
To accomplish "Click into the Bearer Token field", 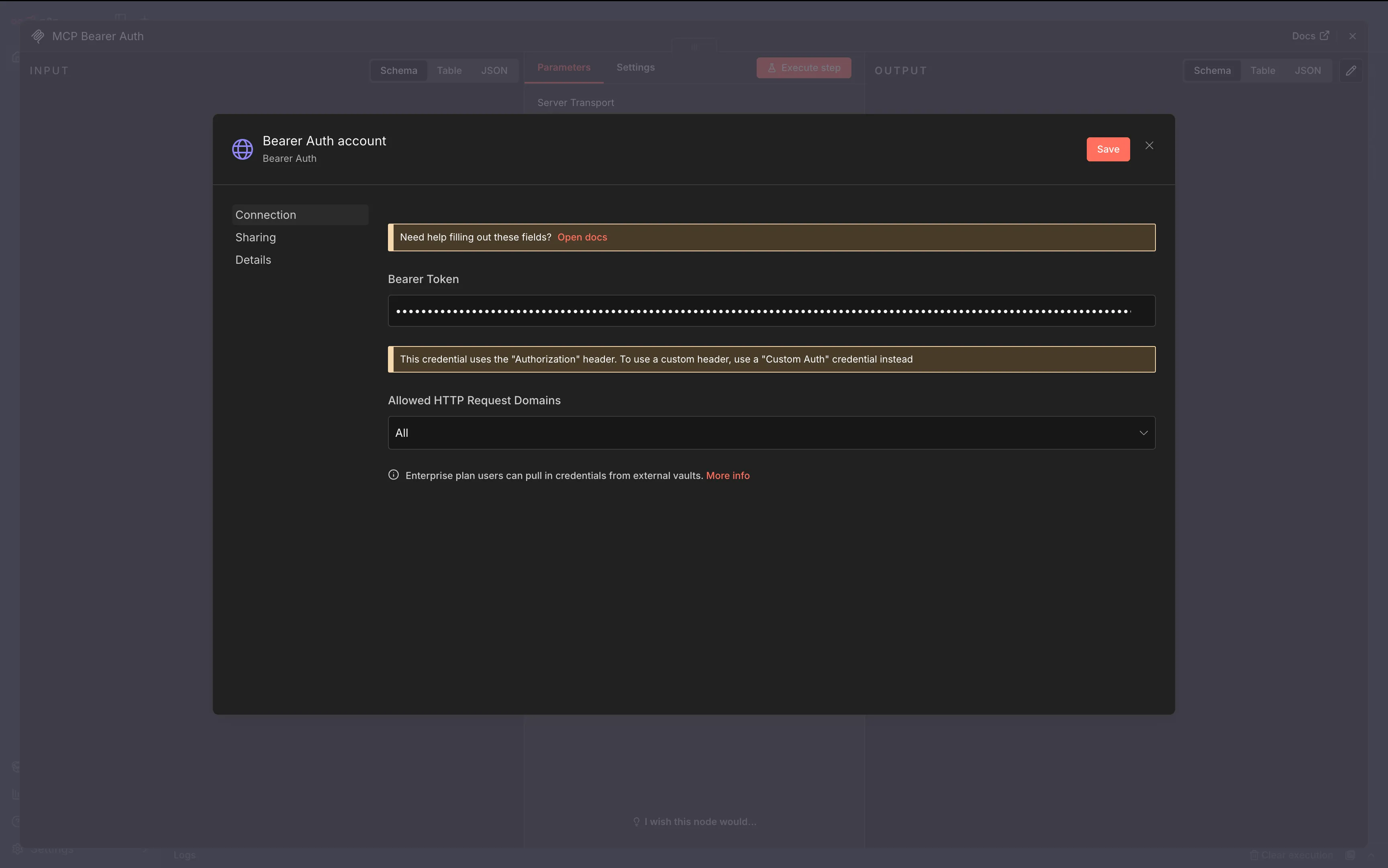I will click(x=771, y=311).
